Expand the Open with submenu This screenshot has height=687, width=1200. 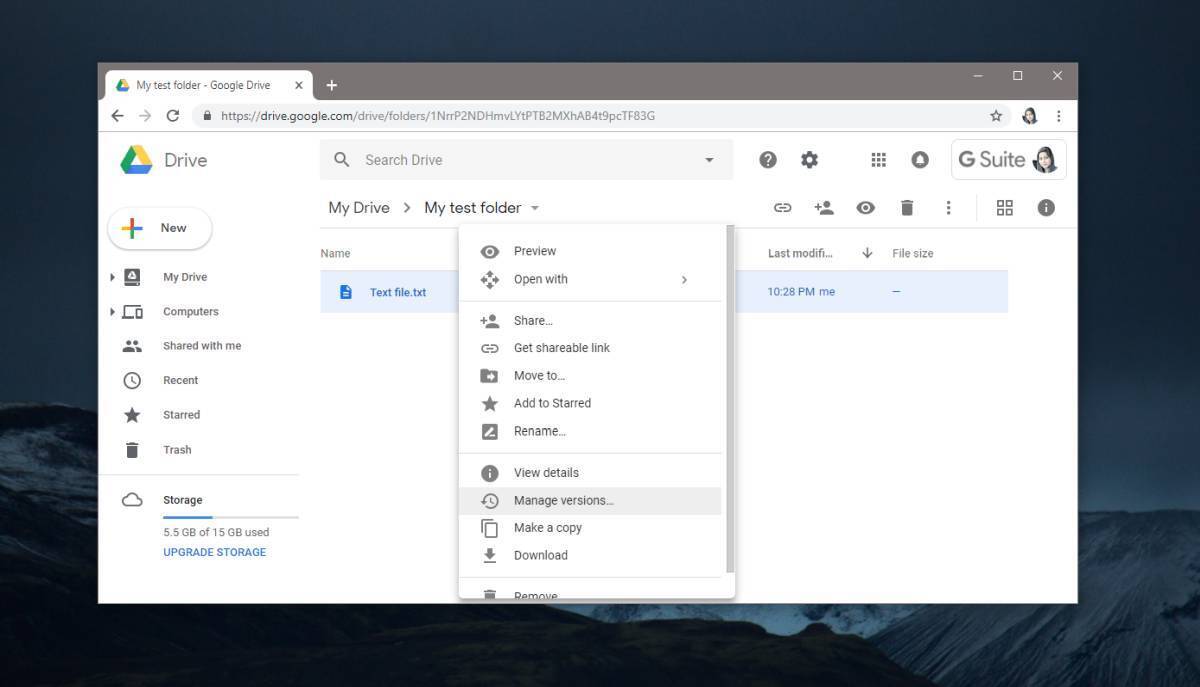[540, 279]
